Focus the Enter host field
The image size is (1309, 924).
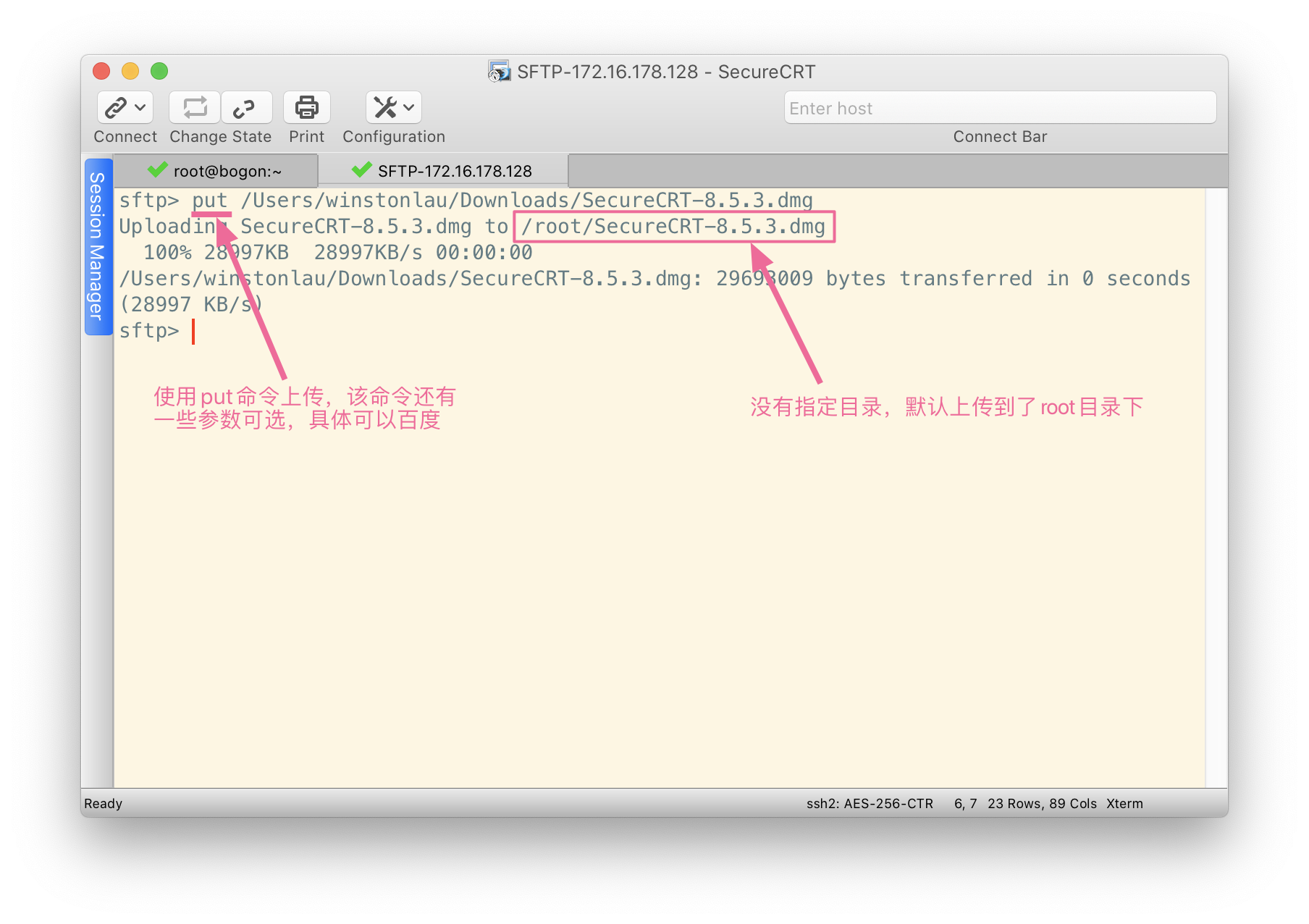coord(1000,108)
